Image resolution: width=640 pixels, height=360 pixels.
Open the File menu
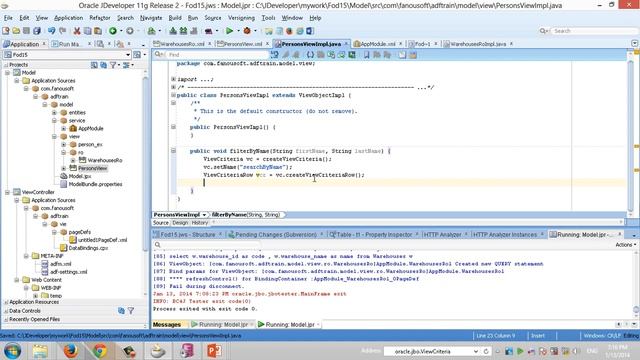click(x=8, y=18)
